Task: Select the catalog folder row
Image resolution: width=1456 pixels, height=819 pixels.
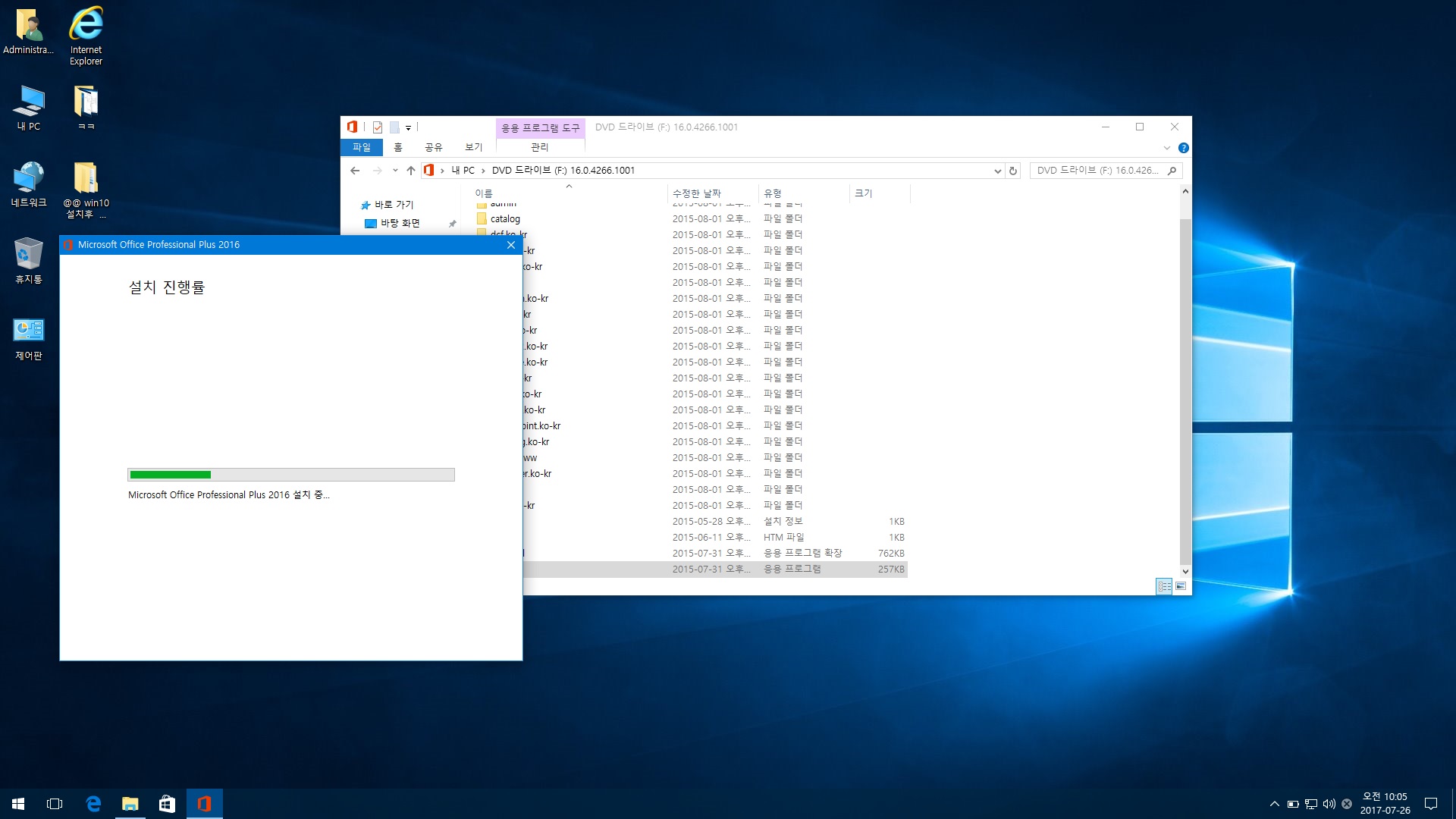Action: point(690,219)
